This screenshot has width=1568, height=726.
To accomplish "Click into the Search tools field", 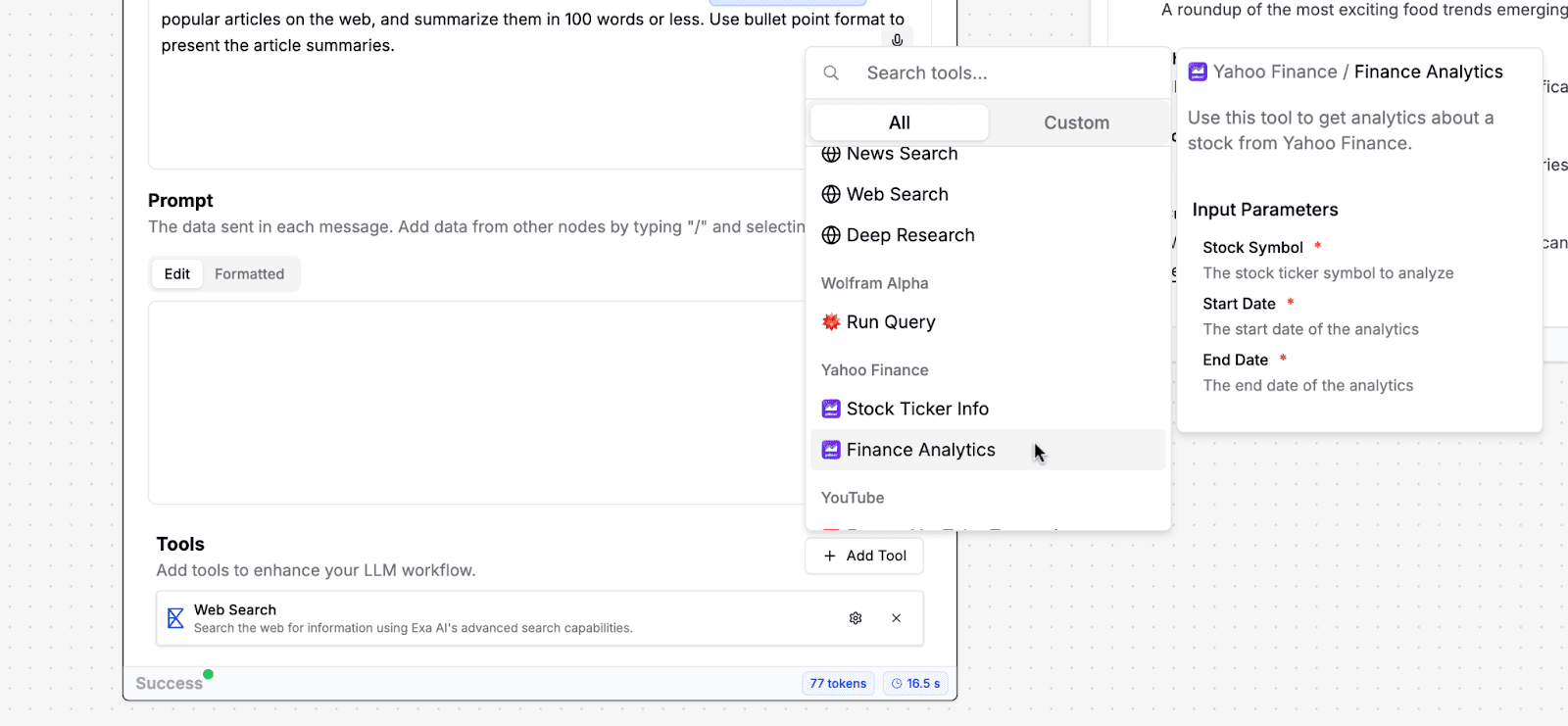I will click(x=1009, y=73).
